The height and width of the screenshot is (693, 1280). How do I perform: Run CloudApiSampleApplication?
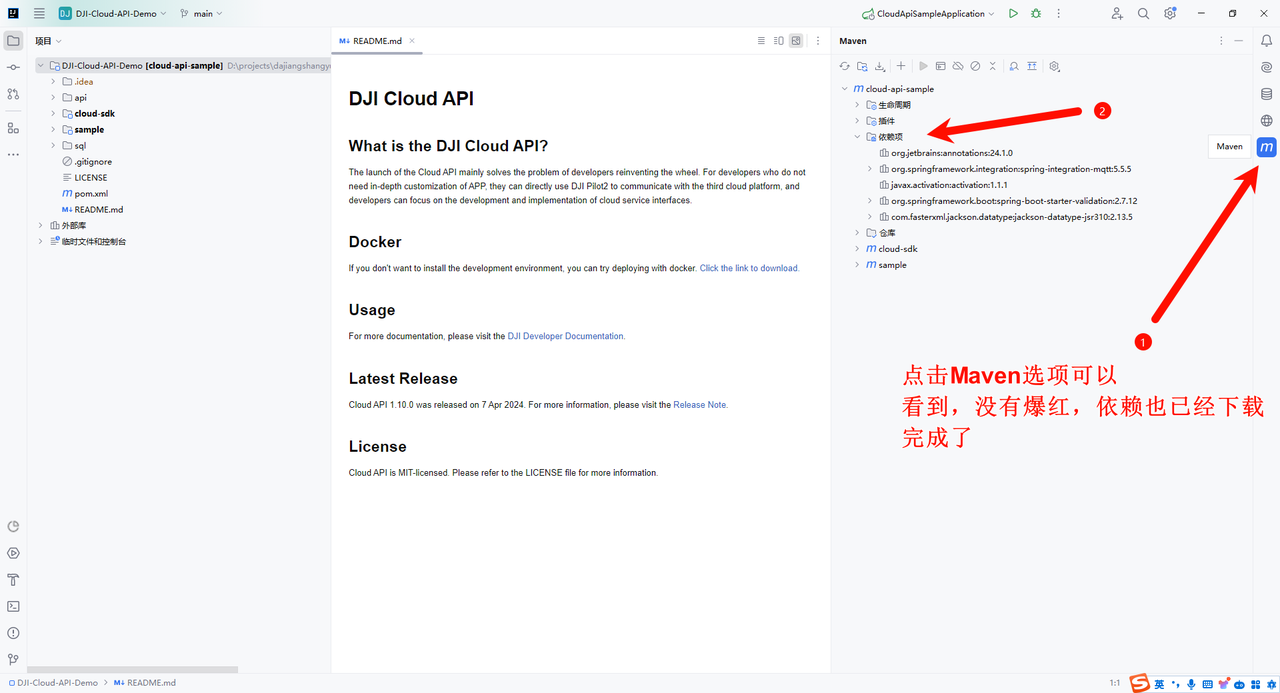coord(1013,14)
